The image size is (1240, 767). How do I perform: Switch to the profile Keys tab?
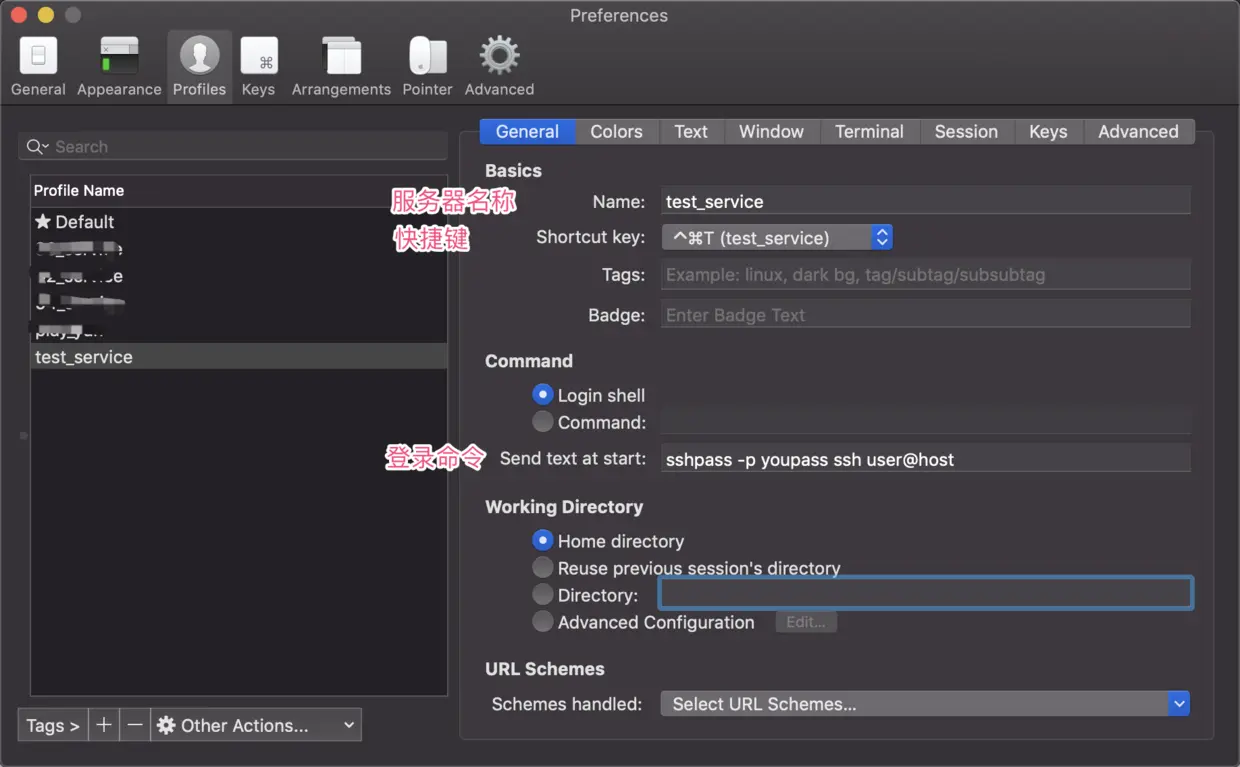[x=1048, y=132]
